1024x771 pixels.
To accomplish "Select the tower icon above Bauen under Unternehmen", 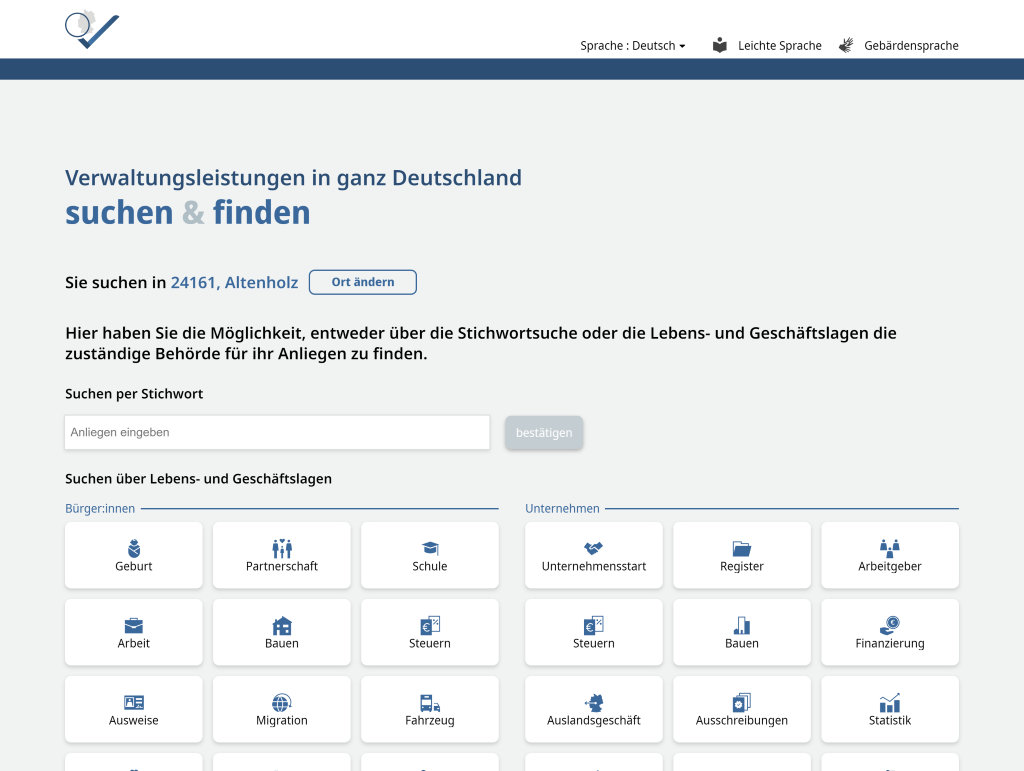I will 742,625.
